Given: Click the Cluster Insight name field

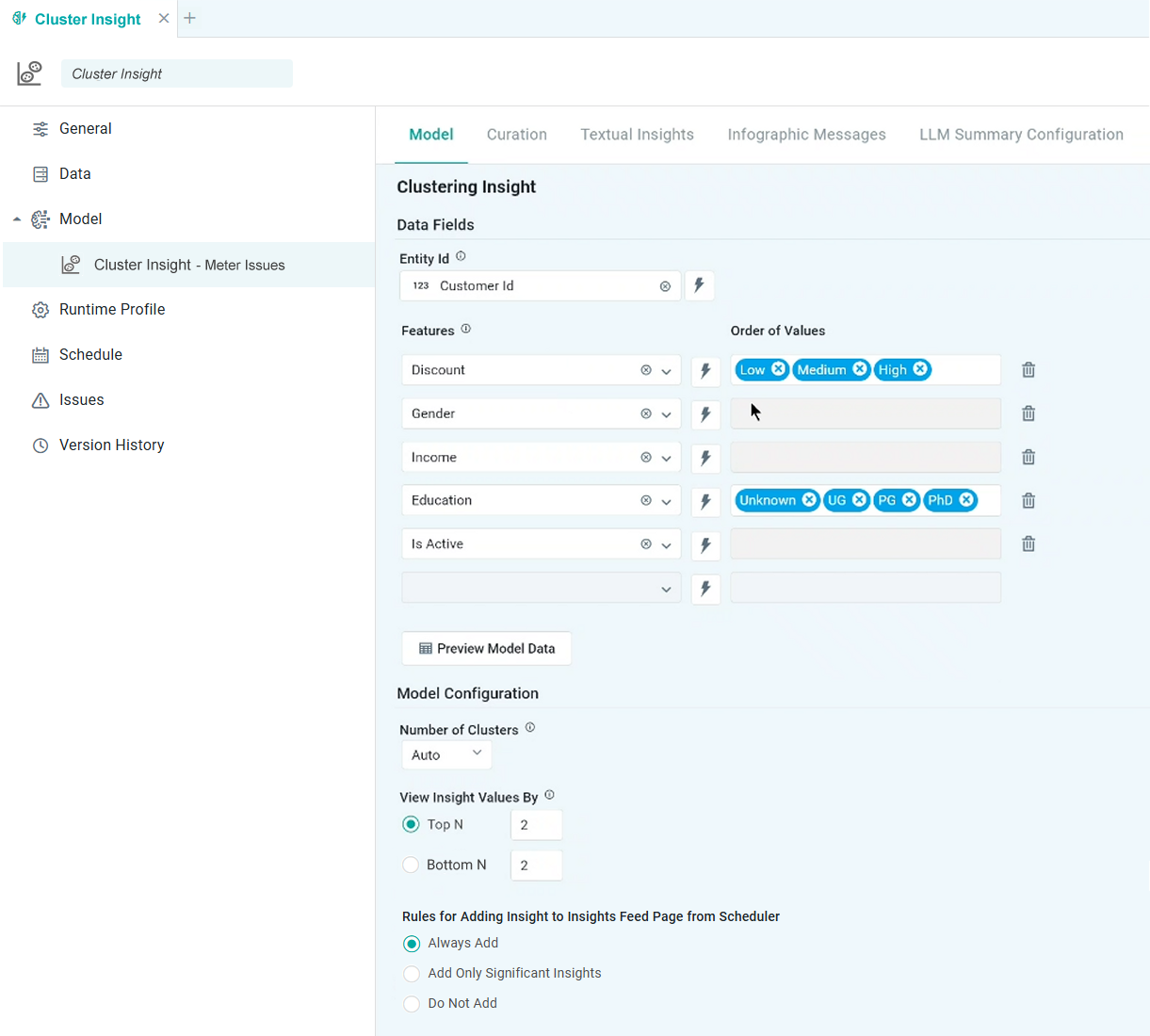Looking at the screenshot, I should click(x=177, y=73).
